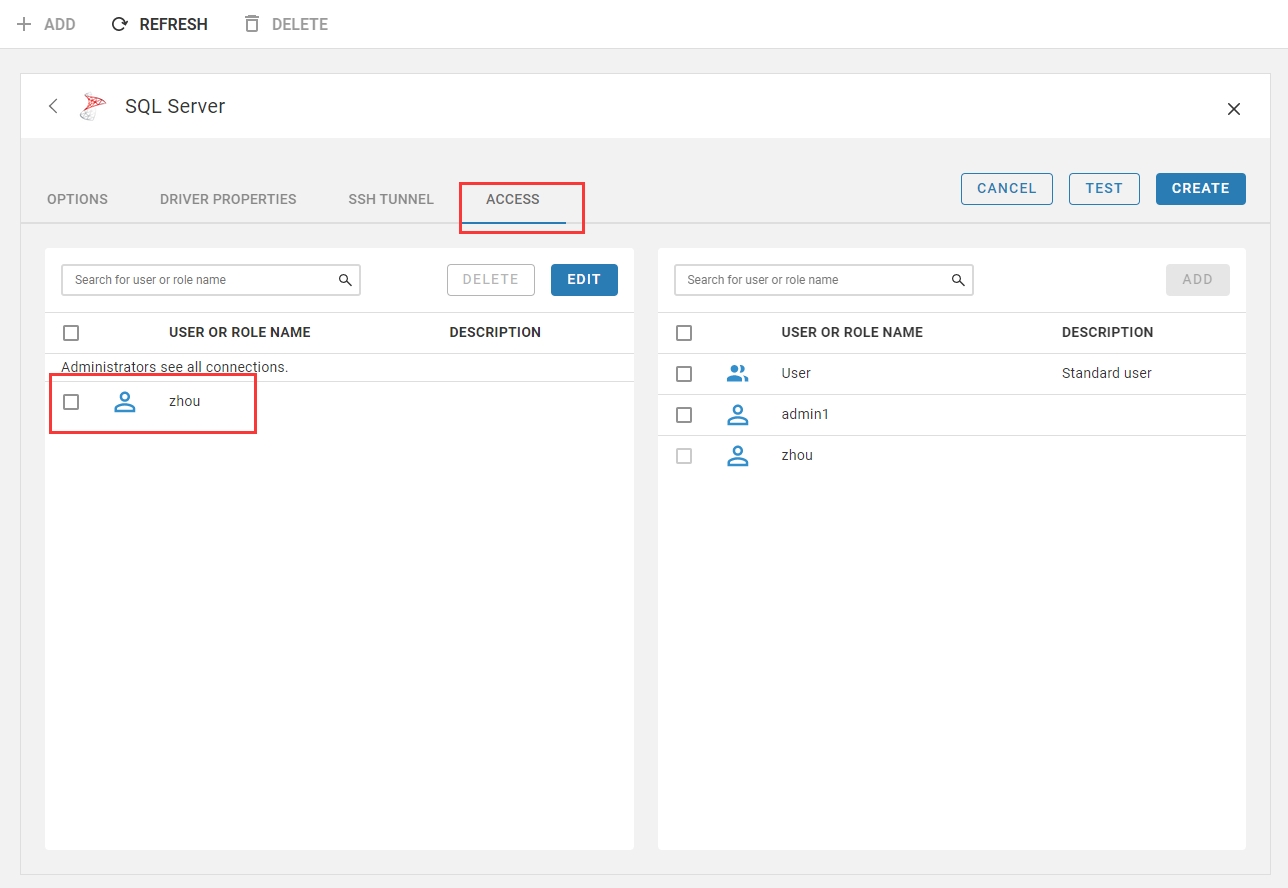Click search magnifier in granted users panel
1288x888 pixels.
tap(345, 280)
